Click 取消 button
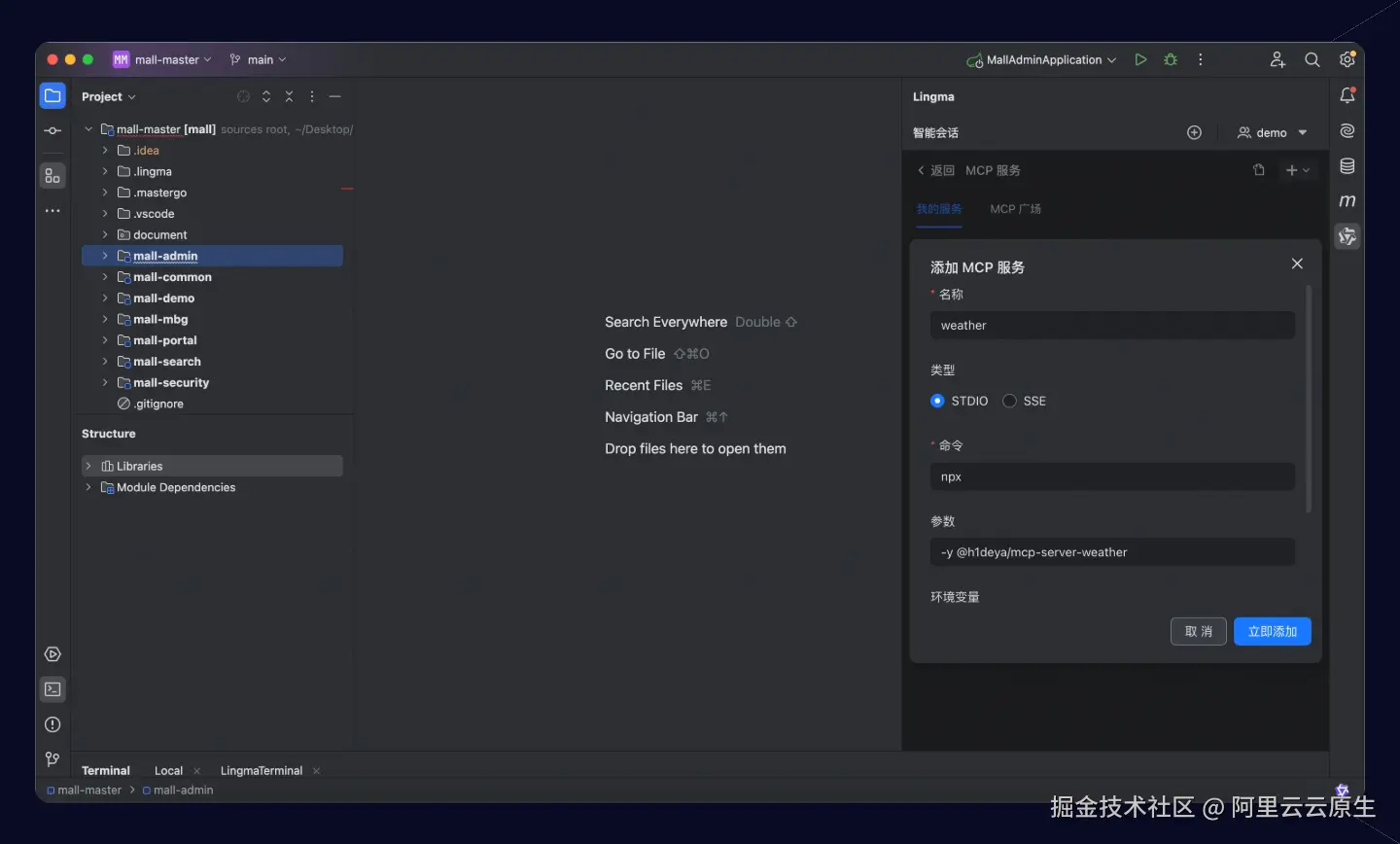 tap(1199, 631)
